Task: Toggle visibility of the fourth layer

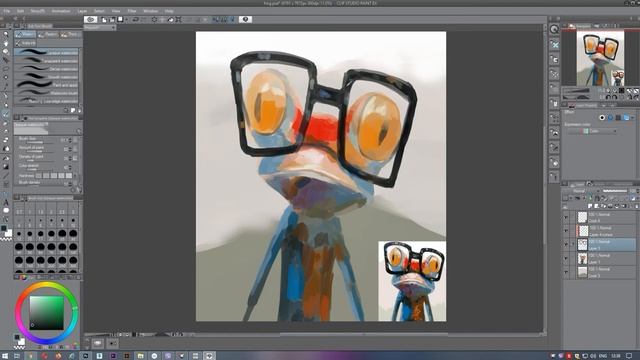Action: 566,258
